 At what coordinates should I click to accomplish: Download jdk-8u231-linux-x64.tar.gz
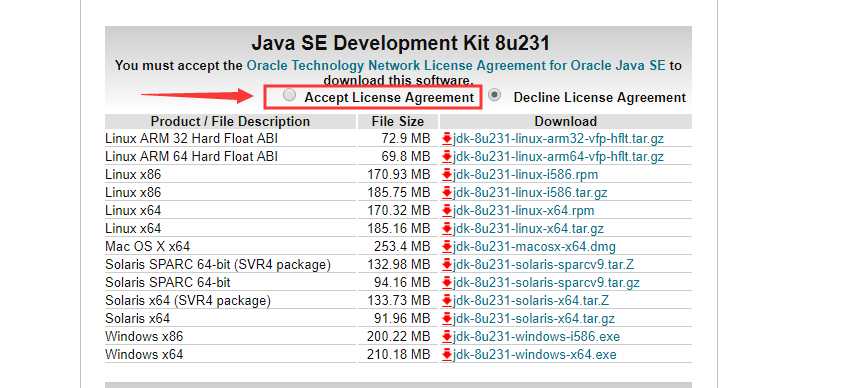(528, 228)
